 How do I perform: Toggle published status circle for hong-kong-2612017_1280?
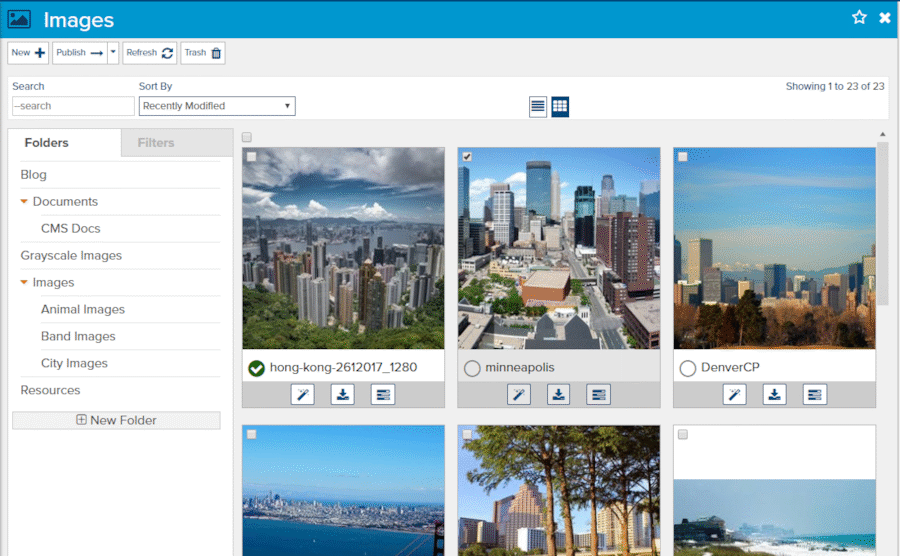(x=257, y=368)
